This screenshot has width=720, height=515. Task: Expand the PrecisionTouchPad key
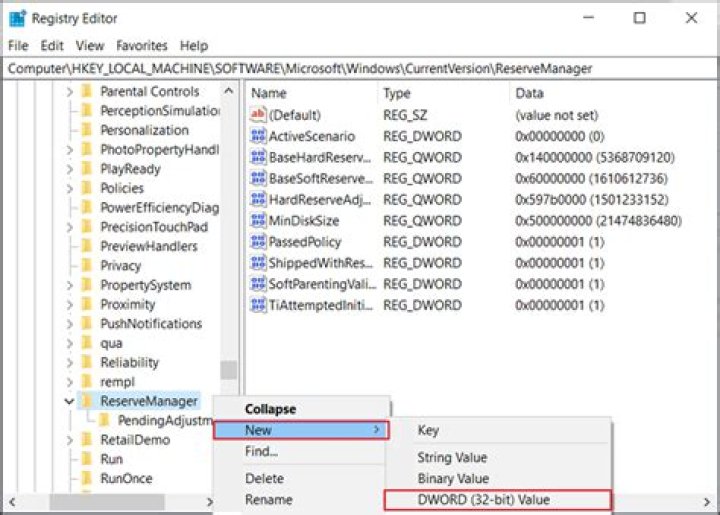(69, 227)
